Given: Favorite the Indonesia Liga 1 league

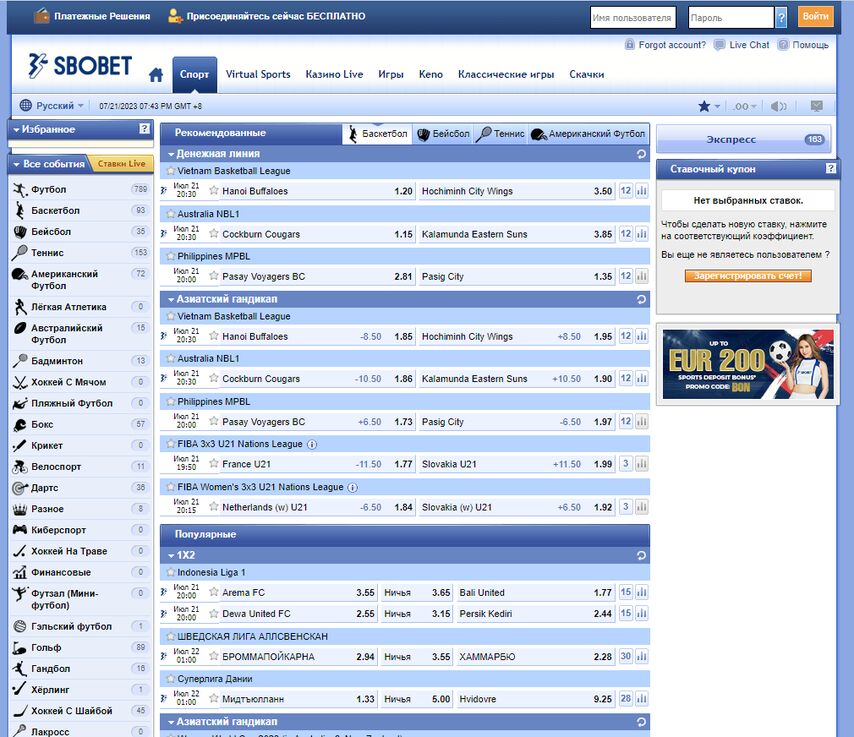Looking at the screenshot, I should (x=171, y=572).
